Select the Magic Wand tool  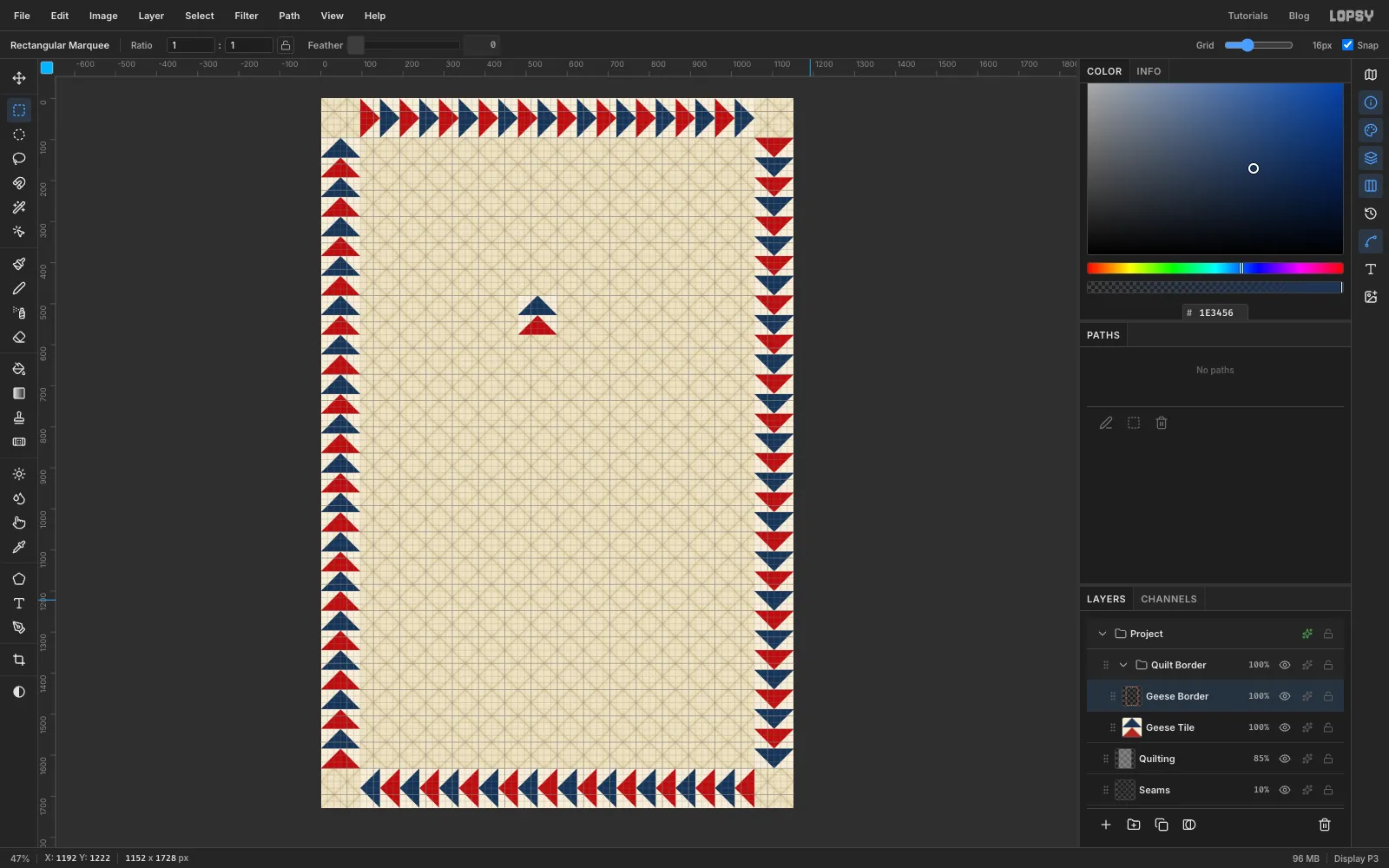tap(18, 207)
